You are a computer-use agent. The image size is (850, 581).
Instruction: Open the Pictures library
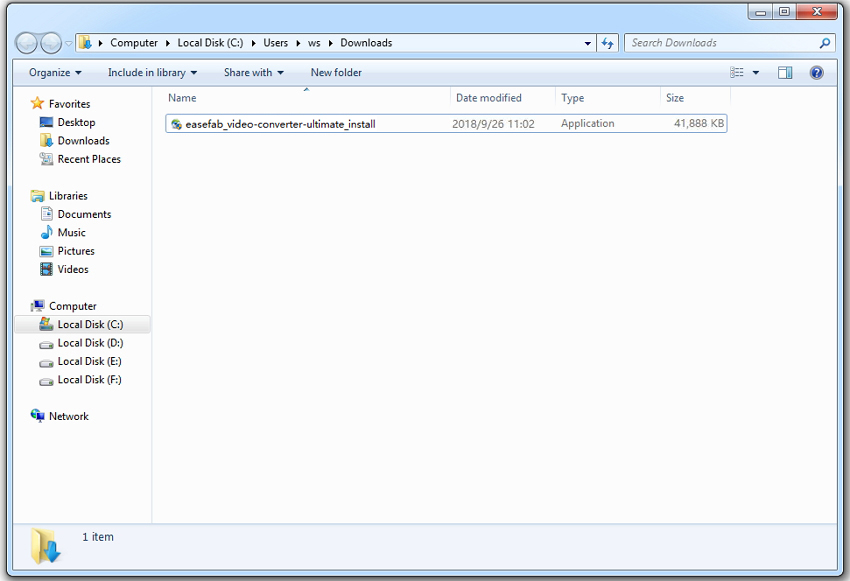coord(76,251)
